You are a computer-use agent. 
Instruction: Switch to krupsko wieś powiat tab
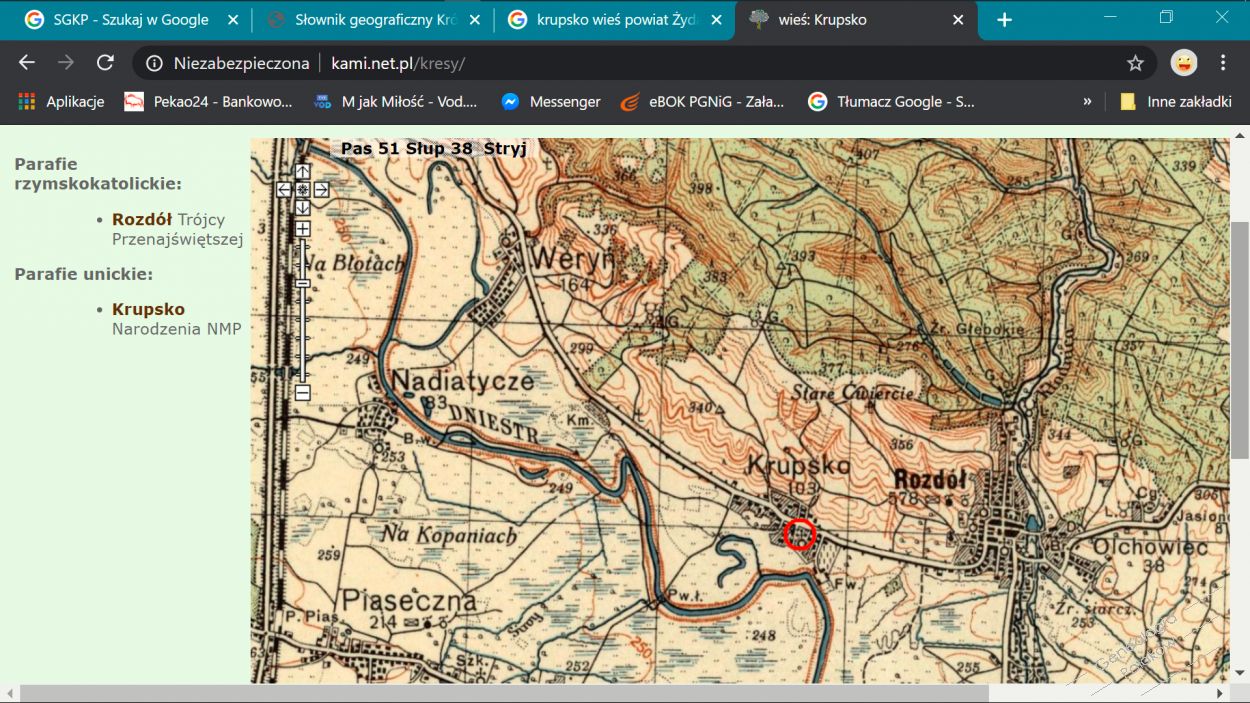[614, 20]
